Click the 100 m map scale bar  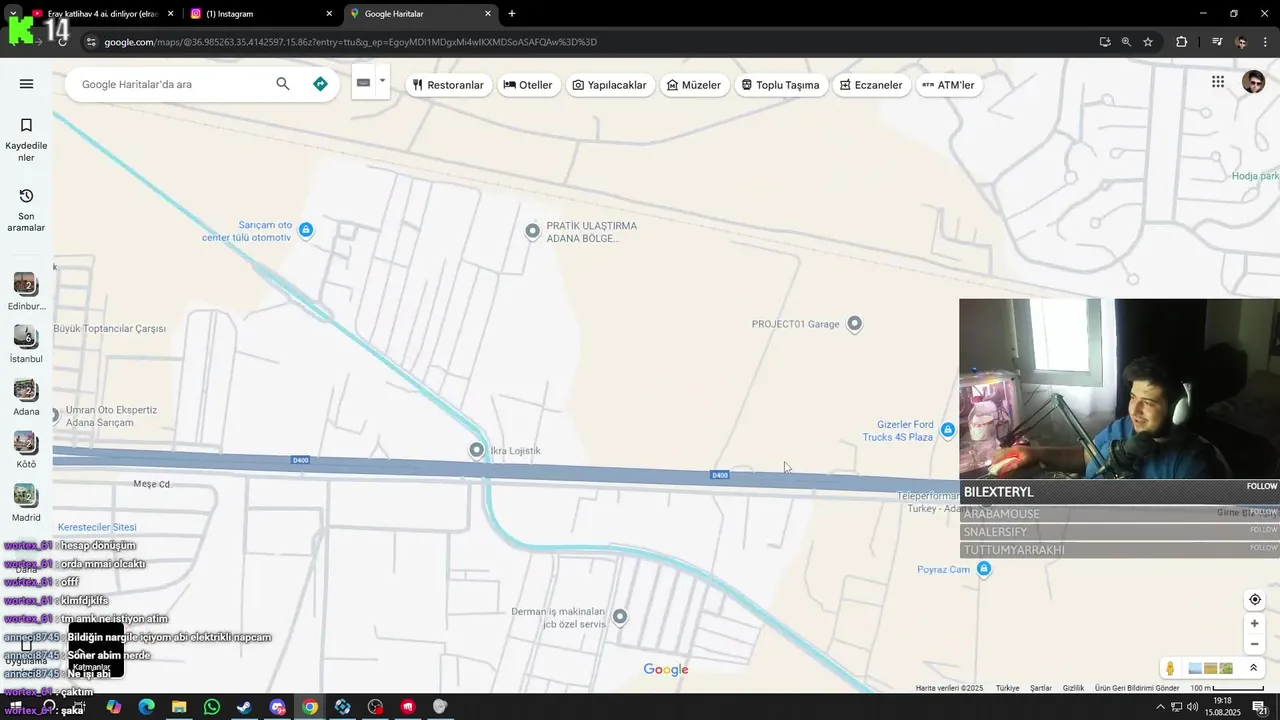pyautogui.click(x=1229, y=688)
